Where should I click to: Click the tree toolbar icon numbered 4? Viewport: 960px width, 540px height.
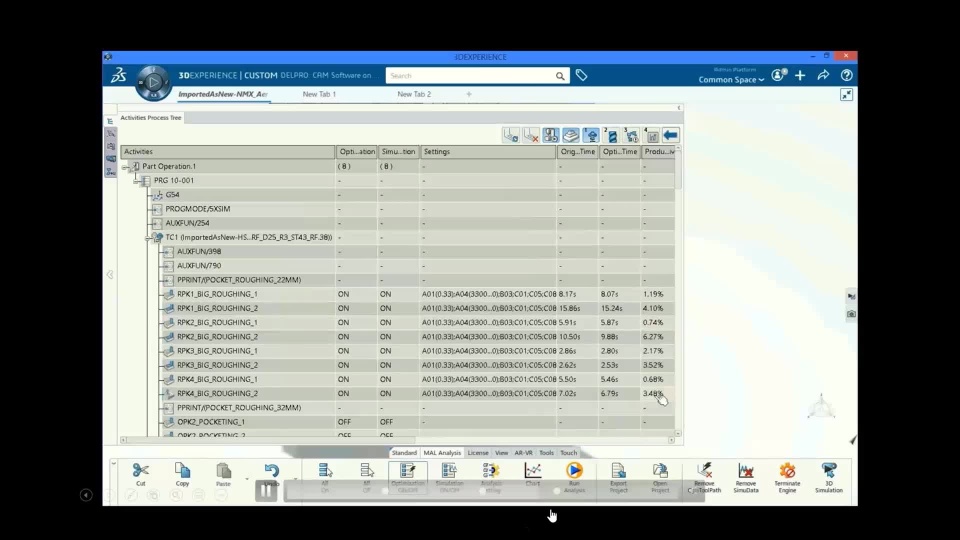tap(651, 135)
